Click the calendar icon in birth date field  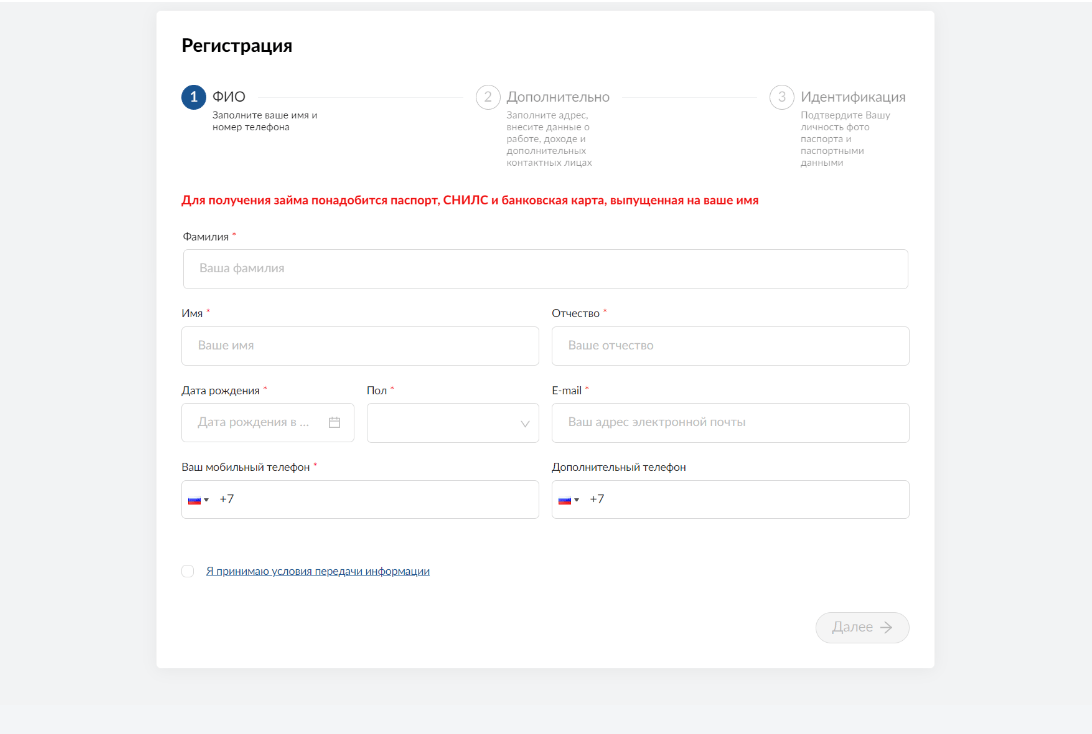(x=334, y=423)
